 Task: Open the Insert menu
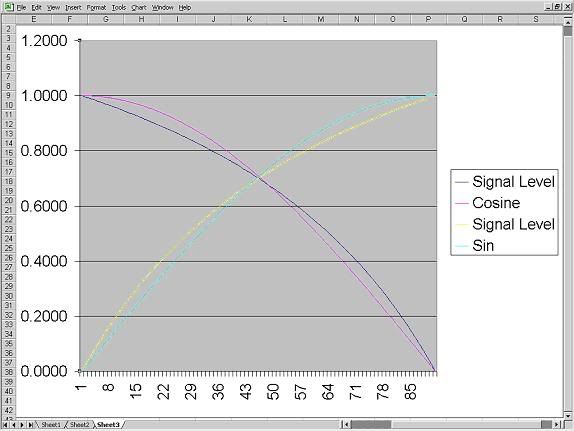point(73,7)
